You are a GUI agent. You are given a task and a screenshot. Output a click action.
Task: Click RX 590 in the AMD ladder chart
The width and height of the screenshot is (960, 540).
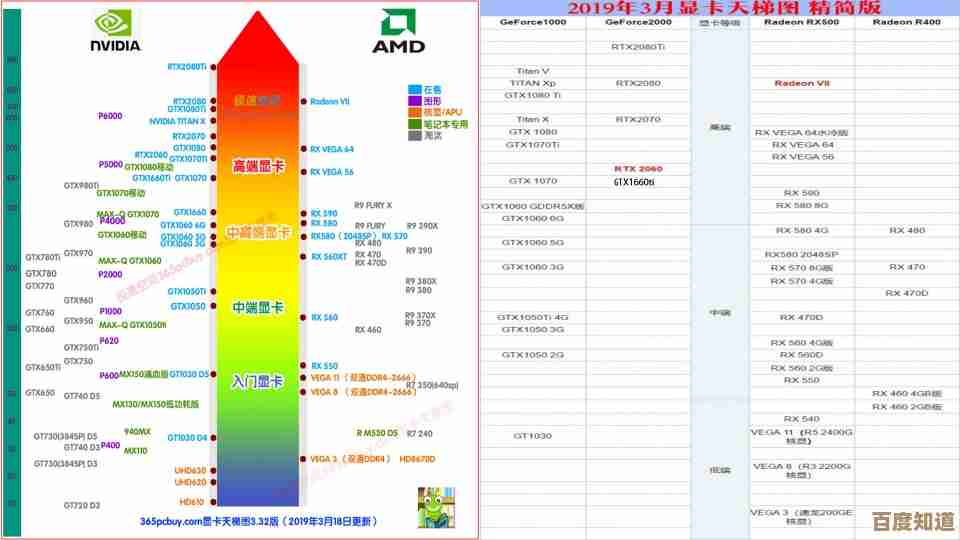[324, 214]
